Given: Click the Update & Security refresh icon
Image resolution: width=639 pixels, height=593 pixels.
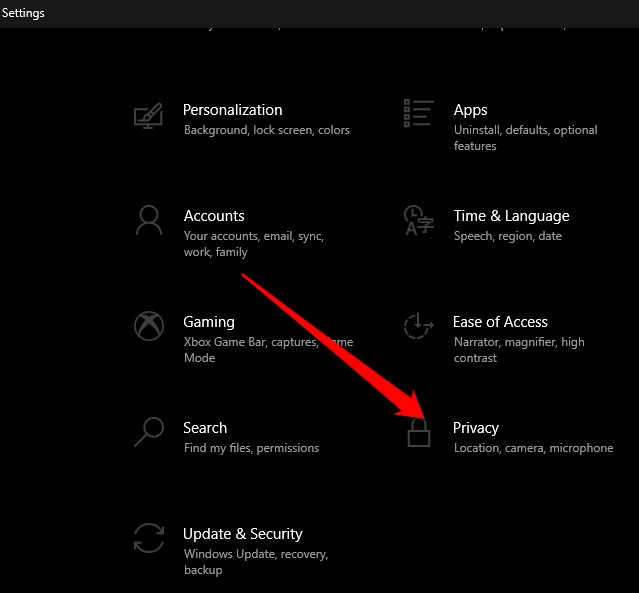Looking at the screenshot, I should (149, 538).
